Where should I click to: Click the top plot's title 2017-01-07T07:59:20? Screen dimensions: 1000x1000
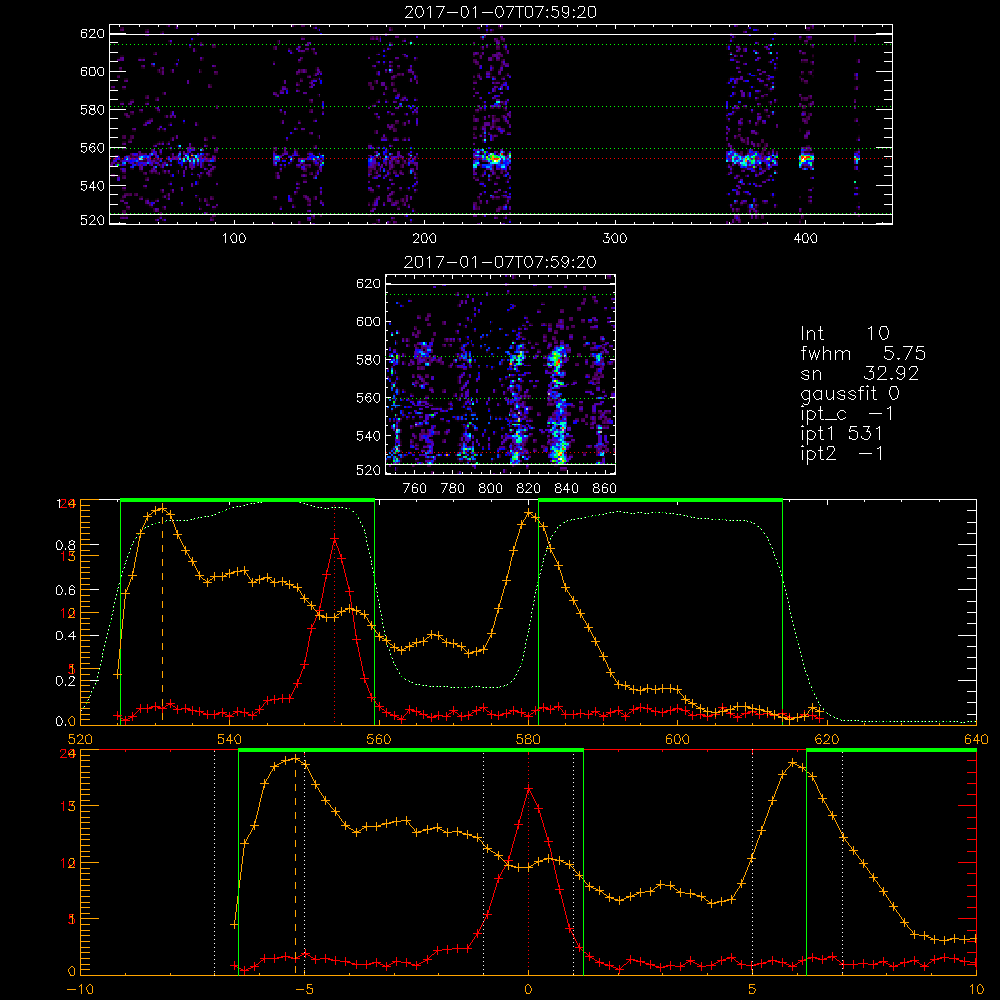500,12
